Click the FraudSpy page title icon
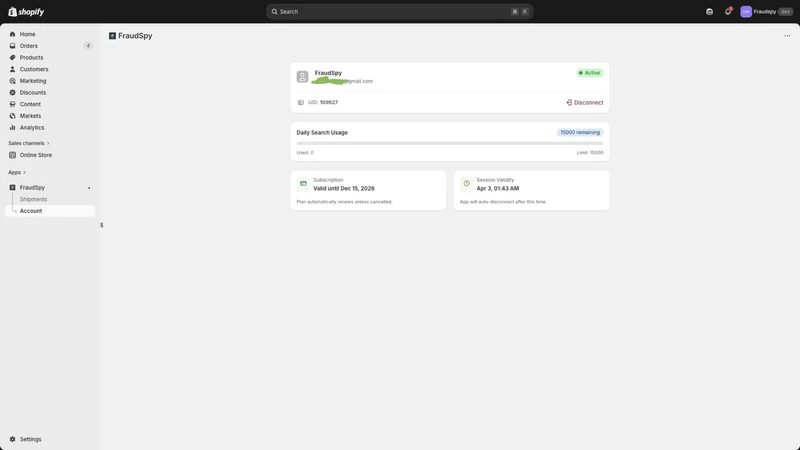This screenshot has height=450, width=800. (x=112, y=36)
